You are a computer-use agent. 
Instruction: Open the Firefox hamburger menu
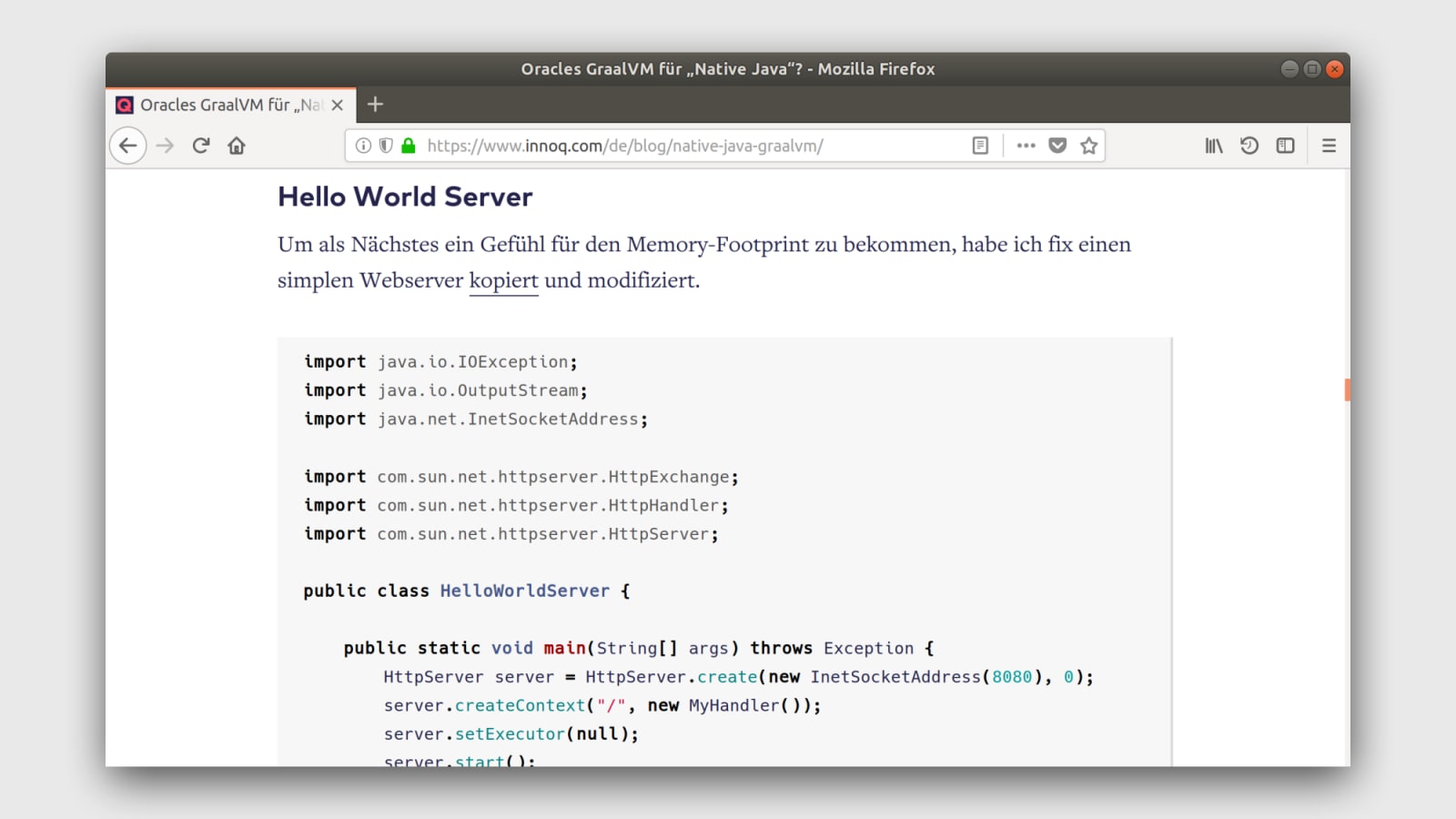1329,146
